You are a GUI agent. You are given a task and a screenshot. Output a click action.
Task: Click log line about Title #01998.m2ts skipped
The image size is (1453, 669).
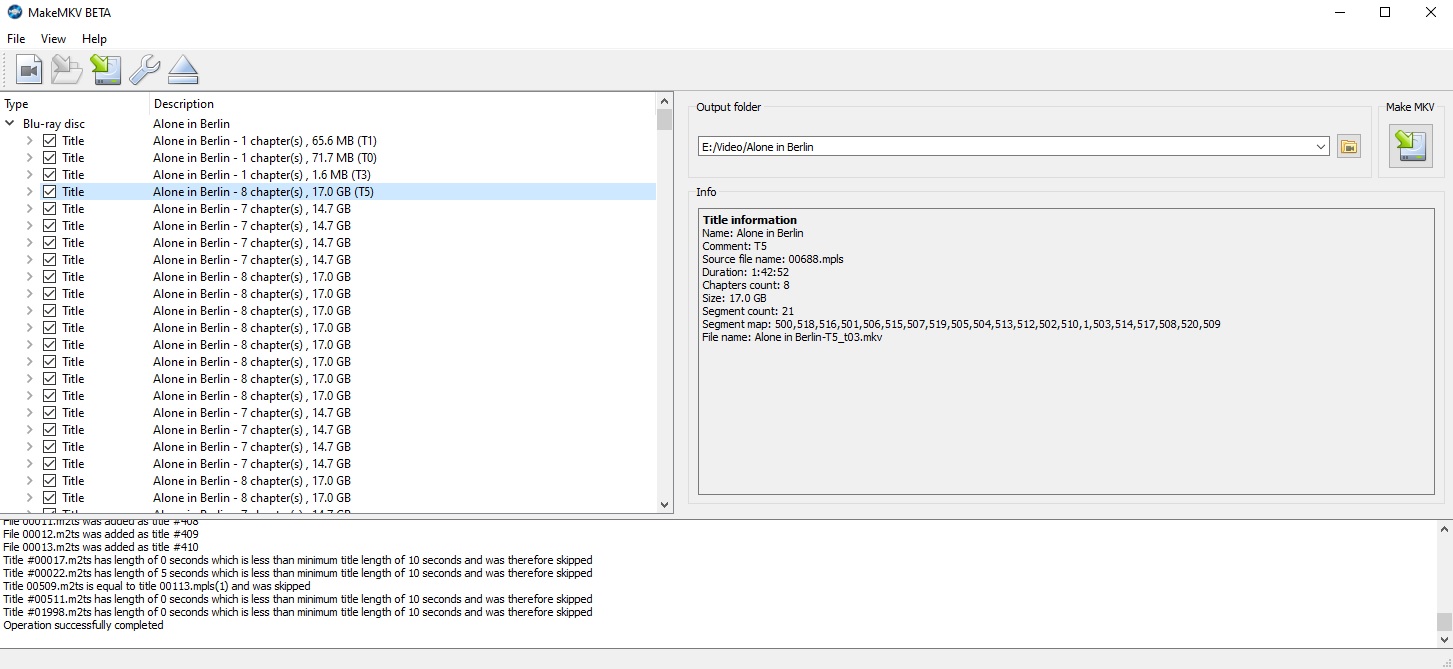point(298,612)
